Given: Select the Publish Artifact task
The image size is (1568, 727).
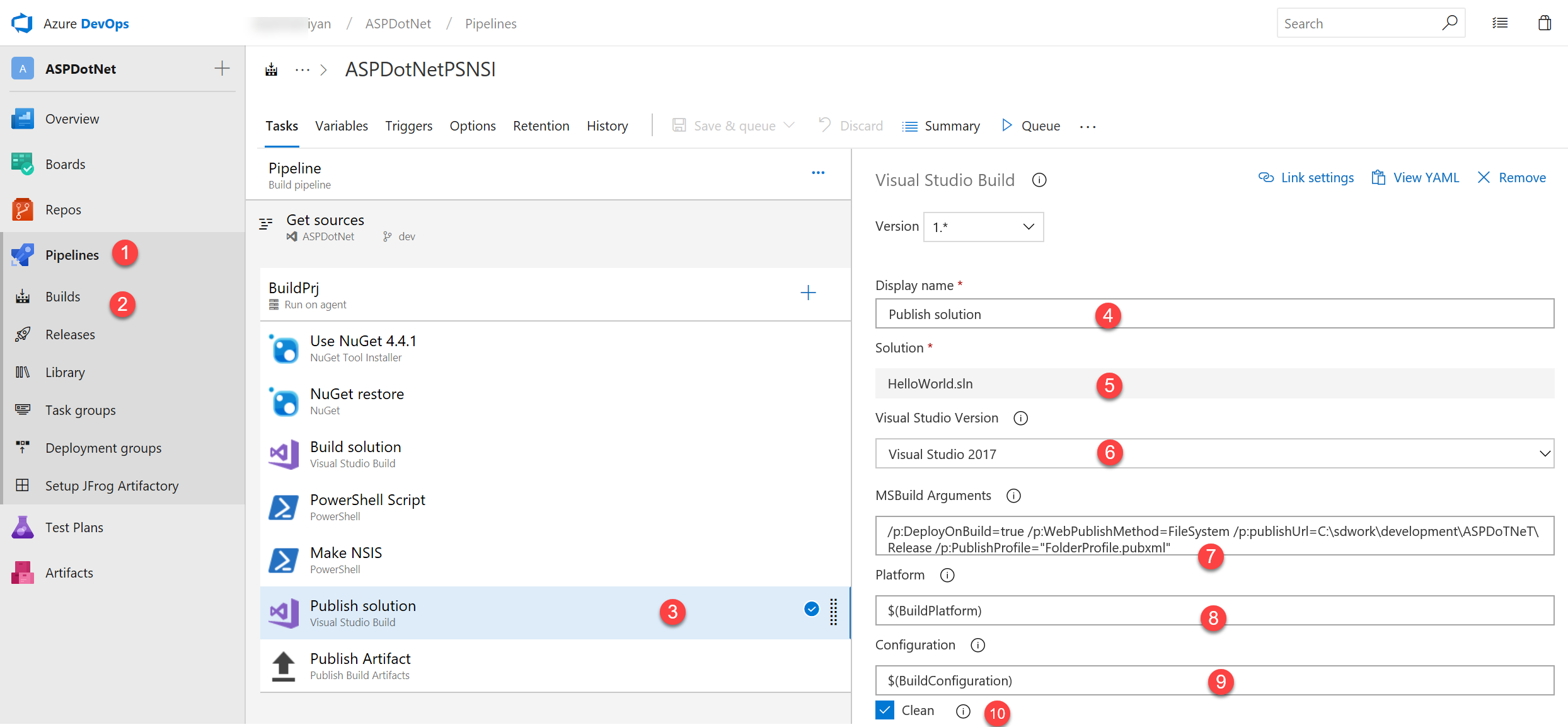Looking at the screenshot, I should (x=555, y=666).
